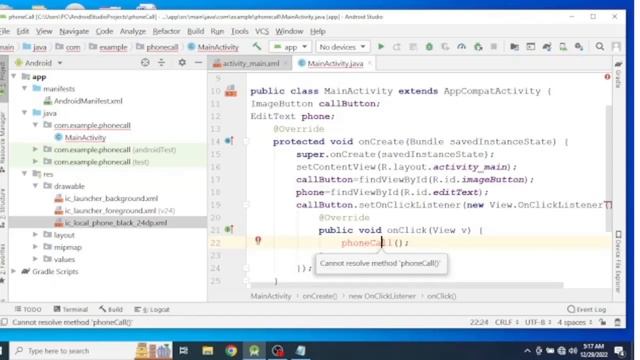This screenshot has height=360, width=640.
Task: Hide the Project panel with minus icon
Action: pyautogui.click(x=198, y=62)
